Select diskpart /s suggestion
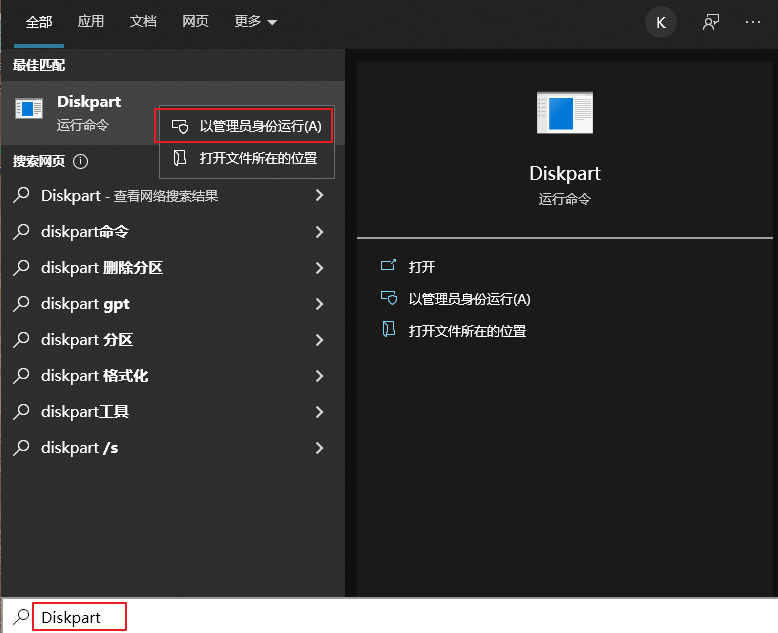Image resolution: width=778 pixels, height=633 pixels. pyautogui.click(x=172, y=448)
